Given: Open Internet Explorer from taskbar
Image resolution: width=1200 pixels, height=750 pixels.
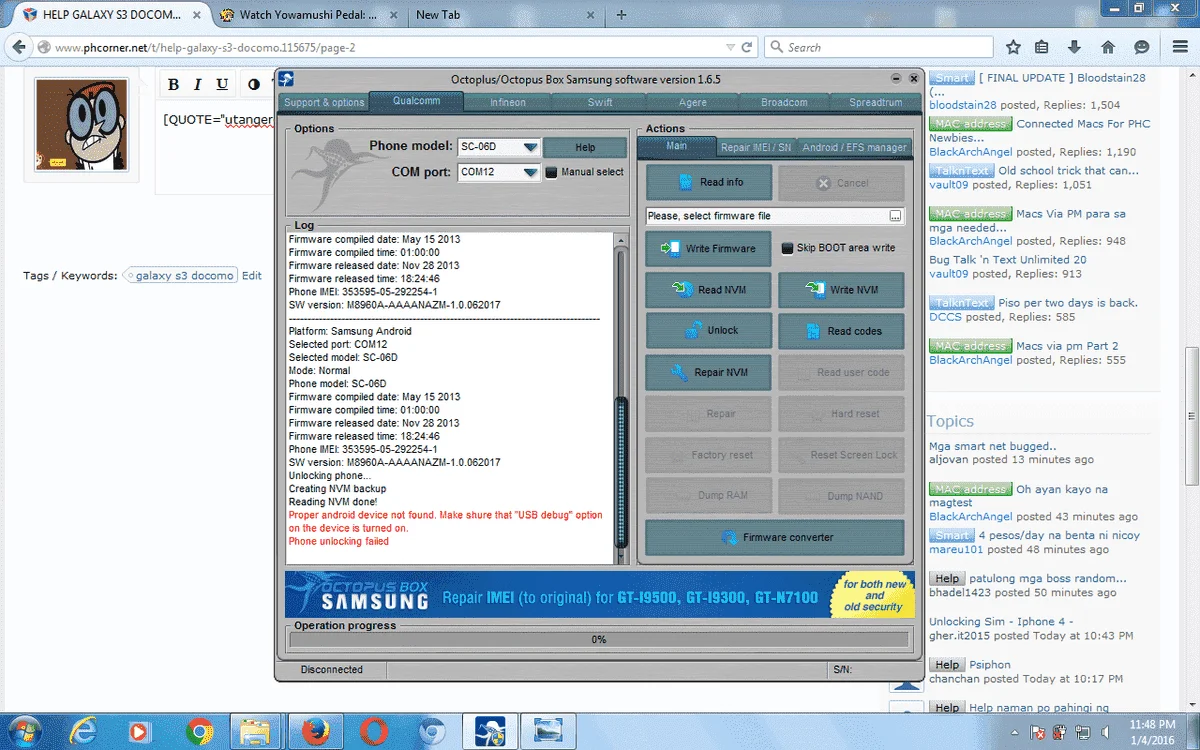Looking at the screenshot, I should point(84,732).
